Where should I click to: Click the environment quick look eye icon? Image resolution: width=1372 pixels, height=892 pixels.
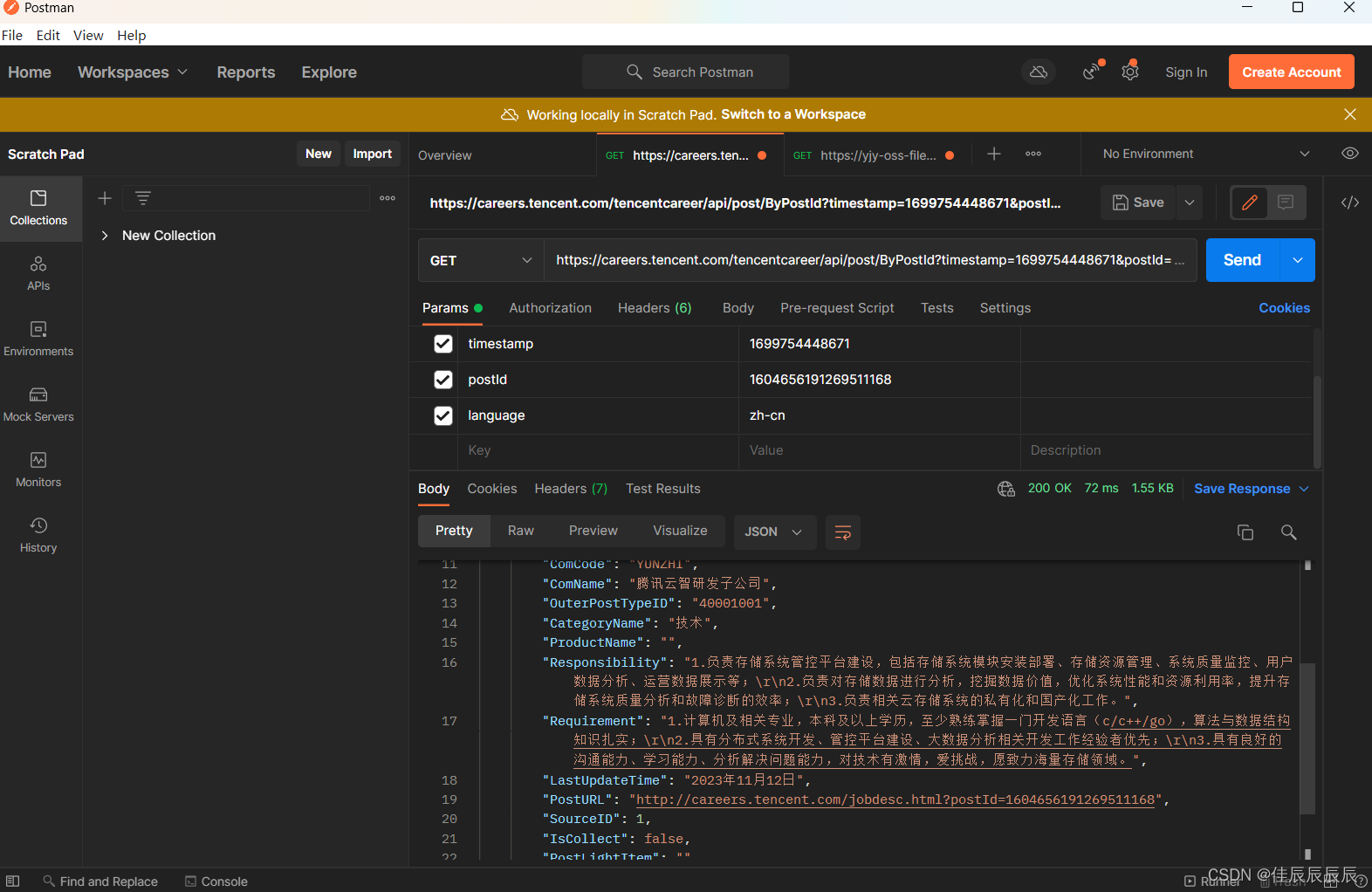(x=1350, y=154)
